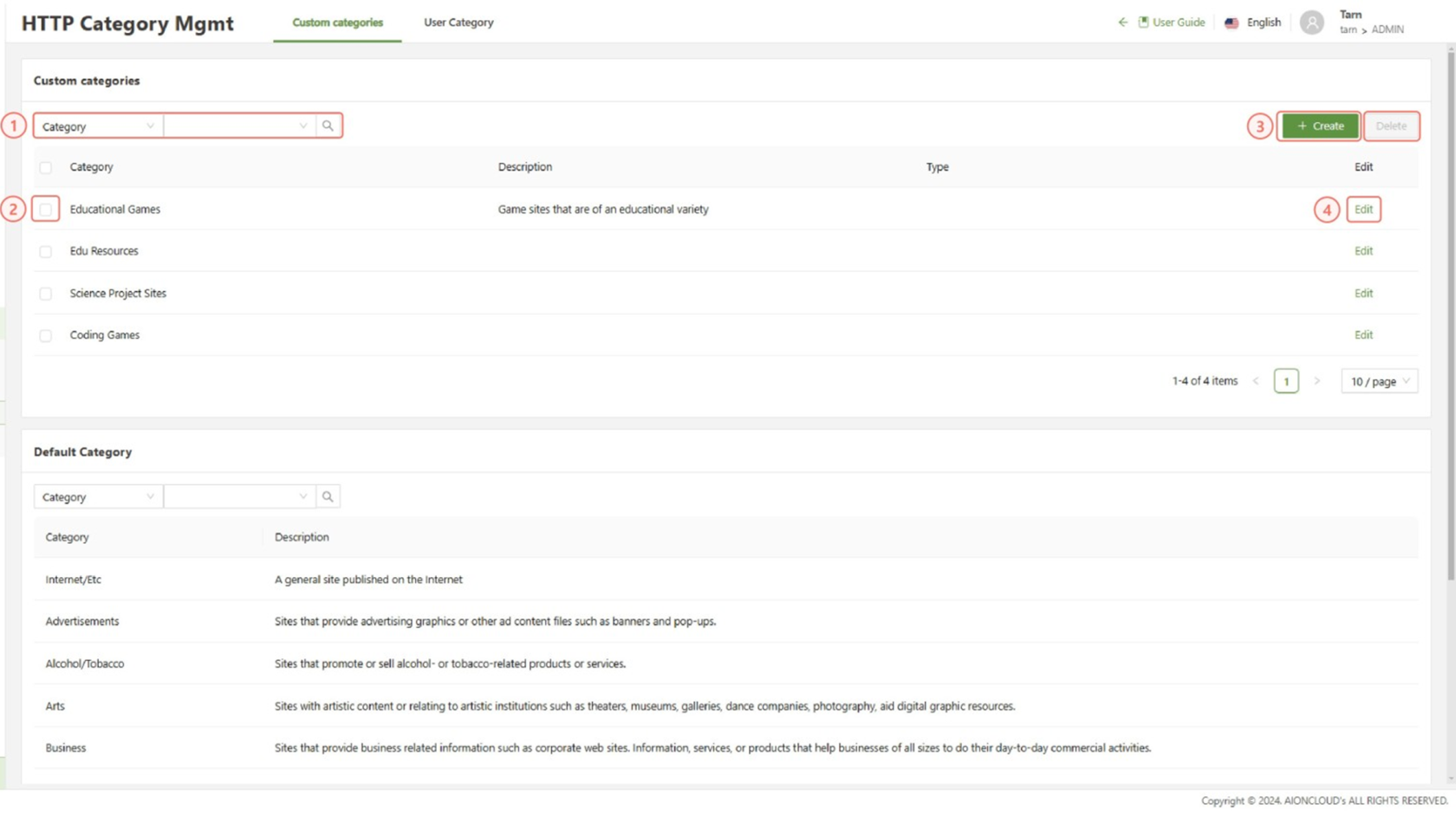Click the Custom categories search value field
The height and width of the screenshot is (816, 1456).
(232, 126)
